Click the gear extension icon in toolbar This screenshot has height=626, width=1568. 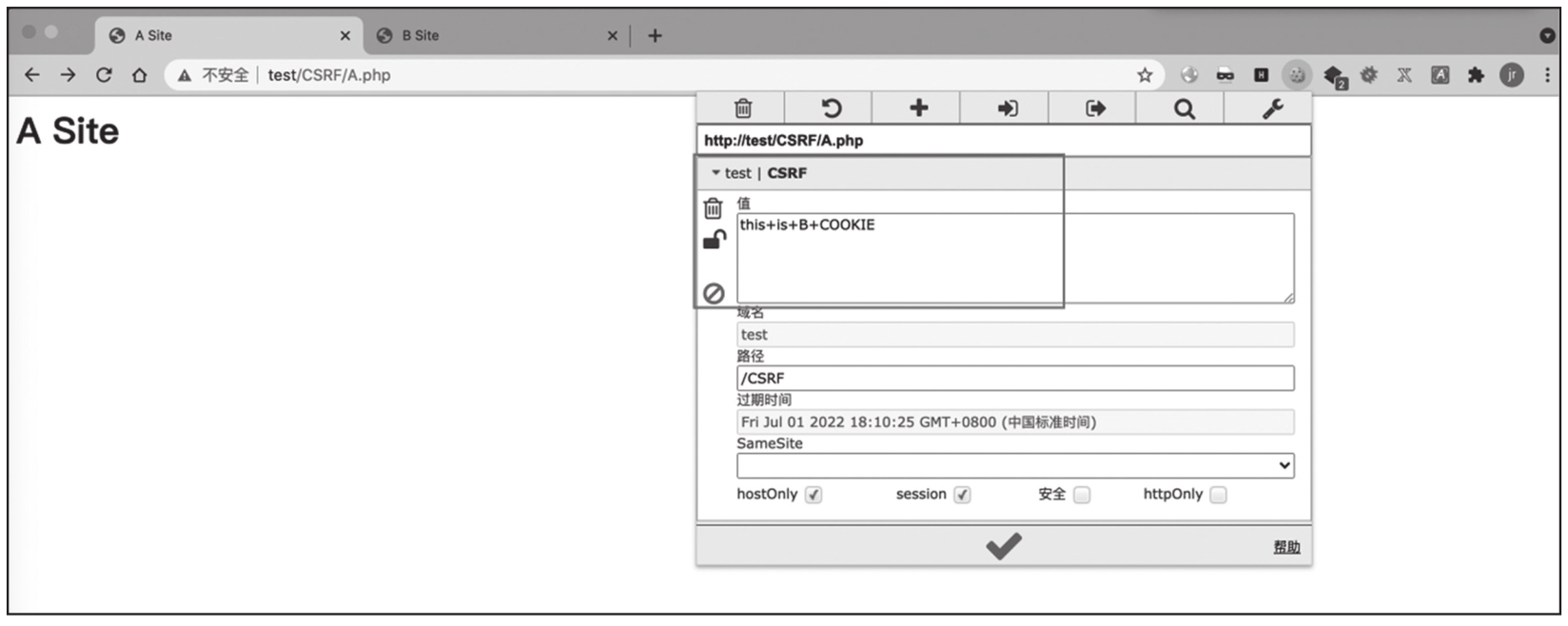pyautogui.click(x=1368, y=74)
